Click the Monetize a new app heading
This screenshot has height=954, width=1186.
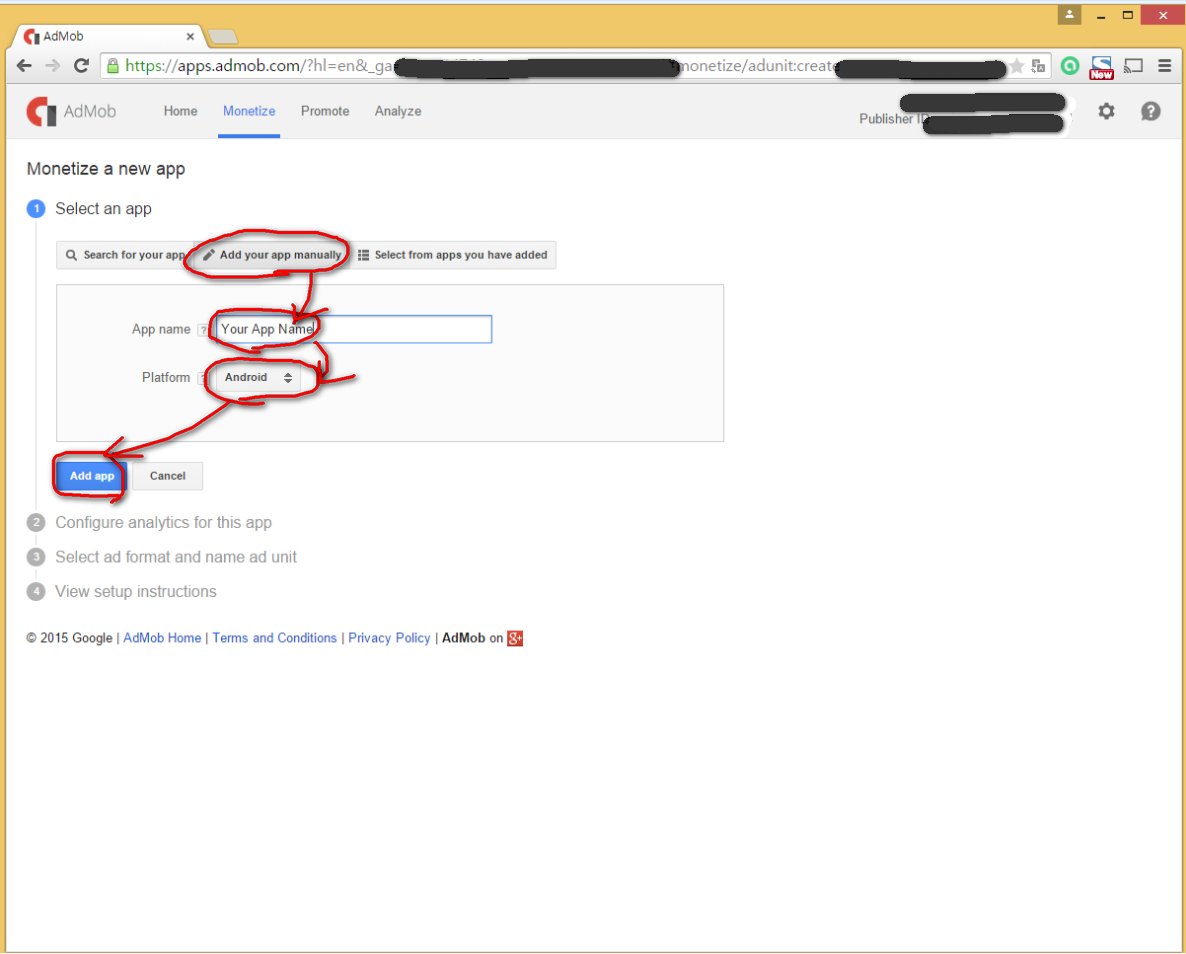coord(106,169)
